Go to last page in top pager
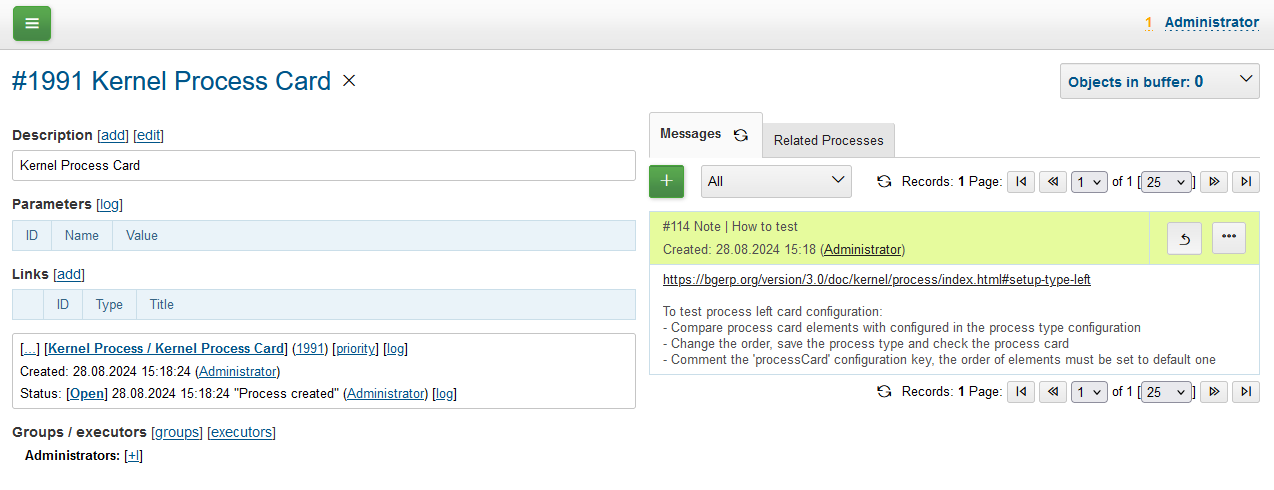 (x=1246, y=181)
